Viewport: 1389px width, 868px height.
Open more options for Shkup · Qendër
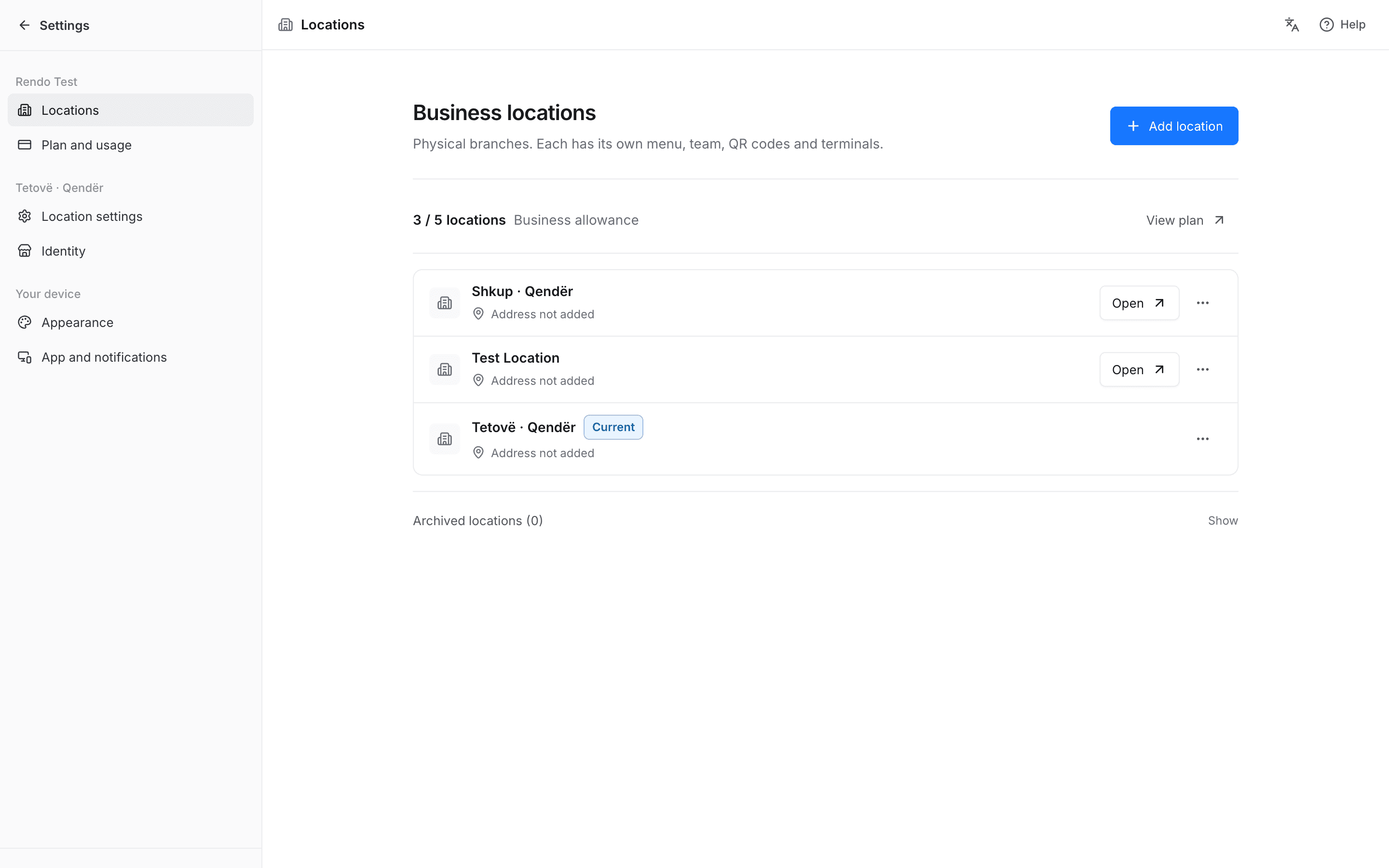pos(1202,303)
